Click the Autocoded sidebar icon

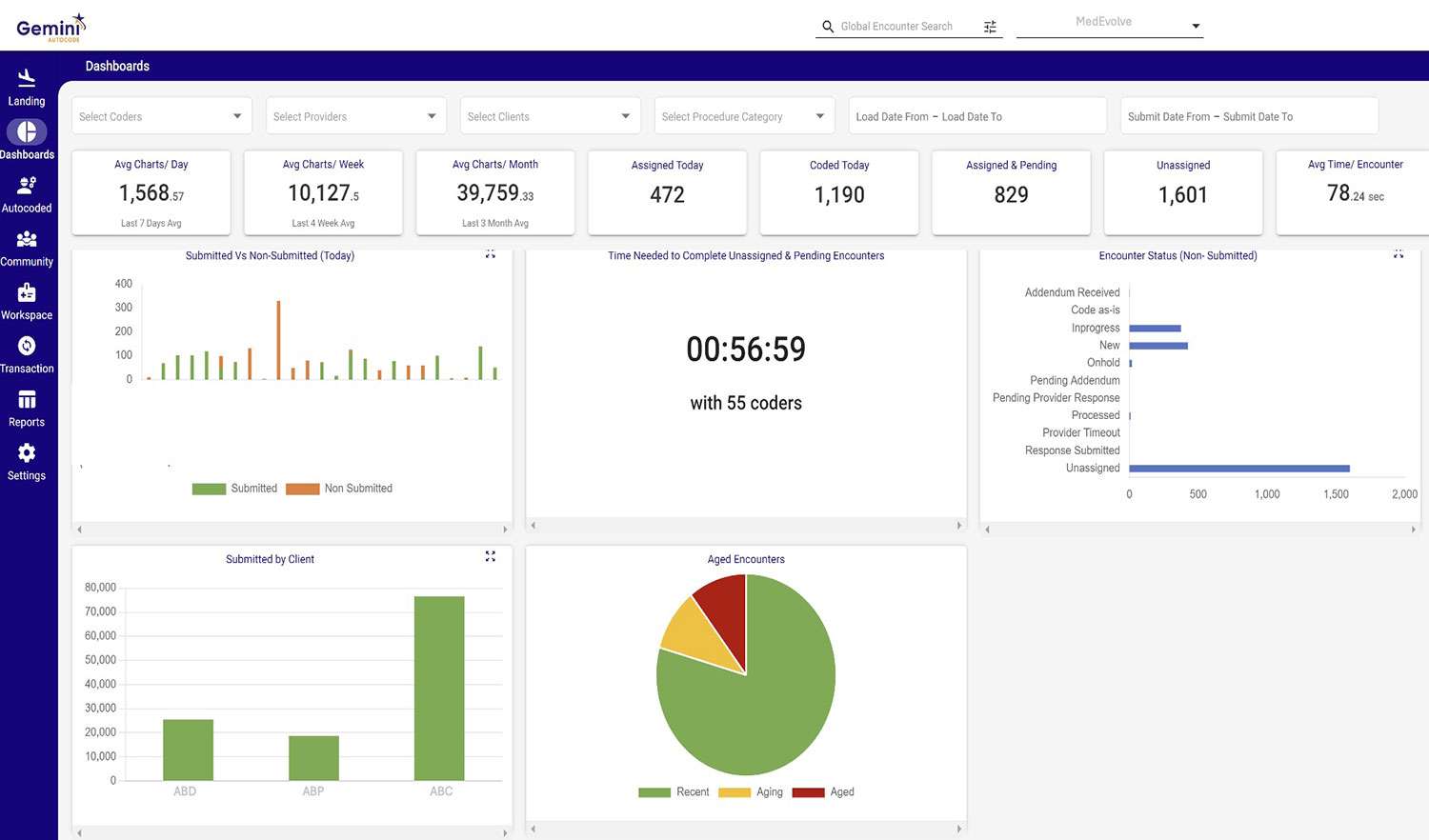click(x=27, y=185)
